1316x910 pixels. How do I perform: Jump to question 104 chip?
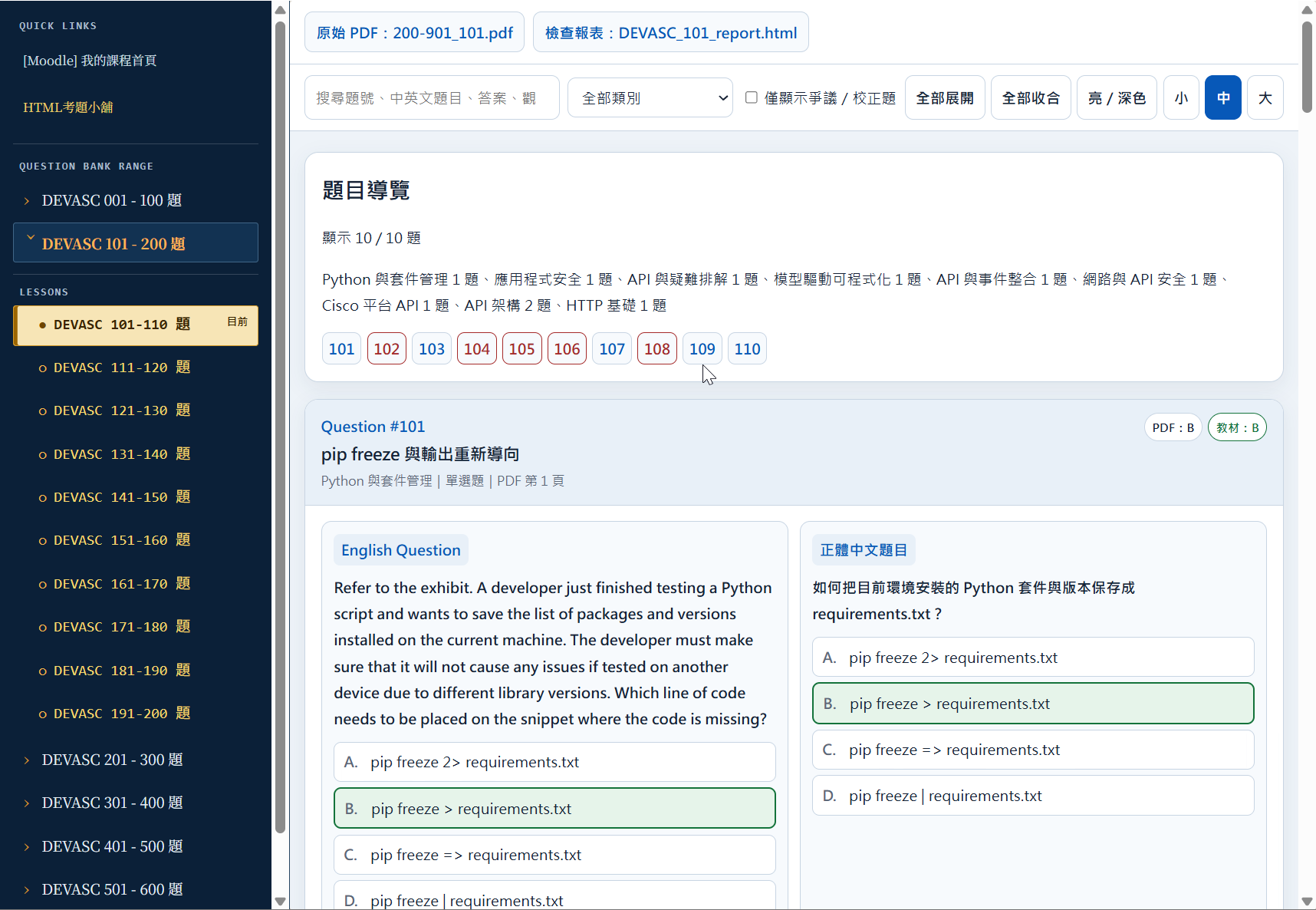[476, 348]
